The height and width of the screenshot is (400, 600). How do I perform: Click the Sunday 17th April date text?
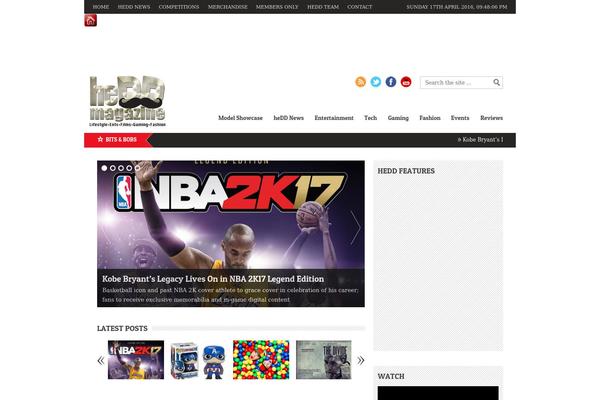pyautogui.click(x=457, y=7)
